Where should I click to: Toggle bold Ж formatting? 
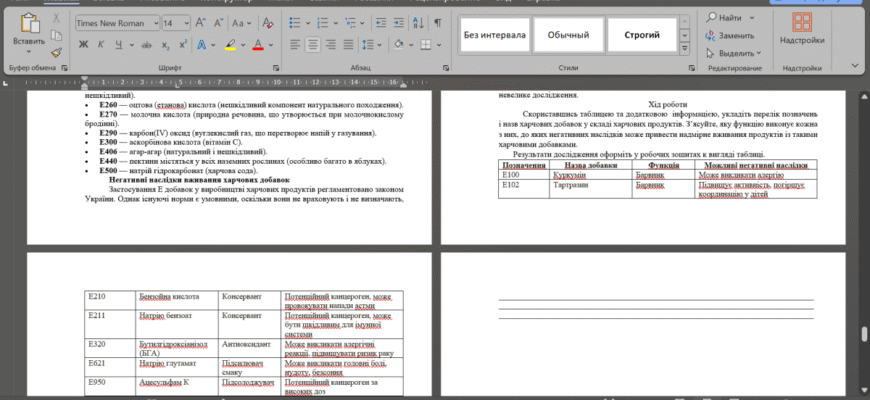tap(83, 44)
